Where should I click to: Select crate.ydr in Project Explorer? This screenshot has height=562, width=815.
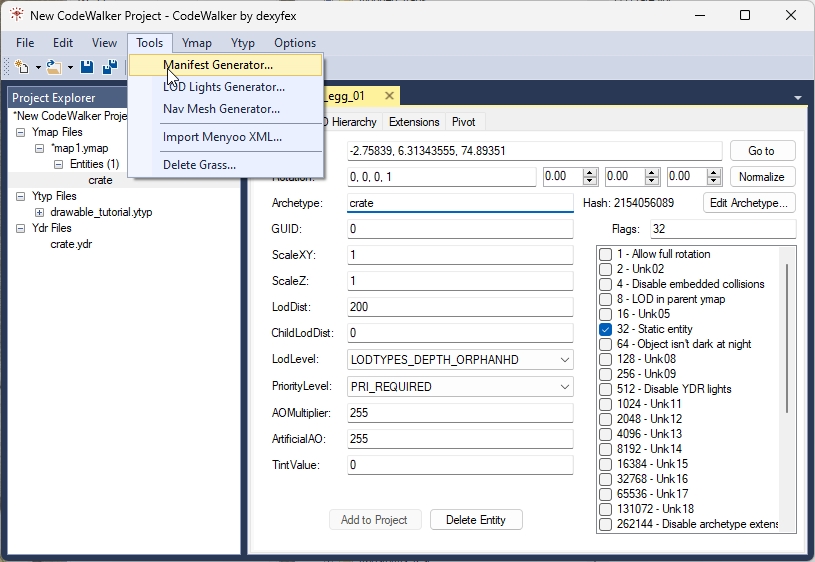[x=71, y=244]
